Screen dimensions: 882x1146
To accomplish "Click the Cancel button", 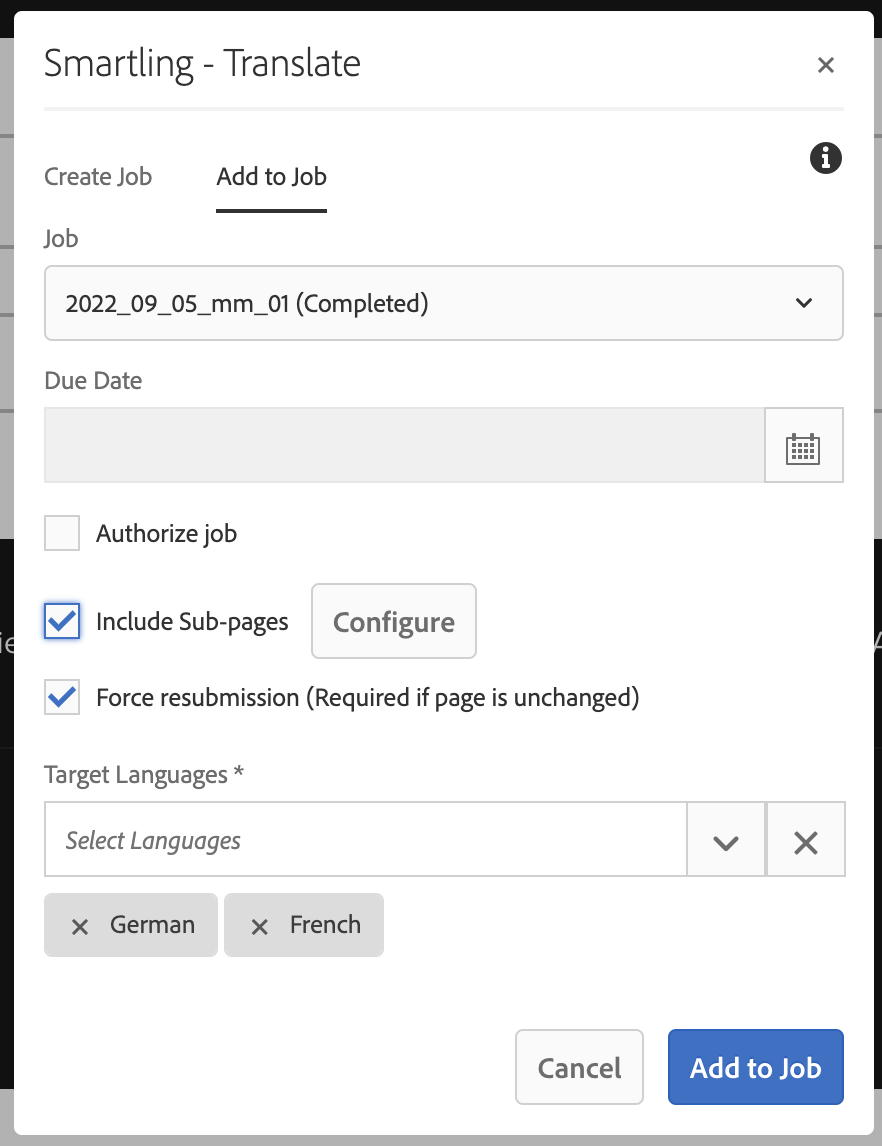I will [x=579, y=1068].
